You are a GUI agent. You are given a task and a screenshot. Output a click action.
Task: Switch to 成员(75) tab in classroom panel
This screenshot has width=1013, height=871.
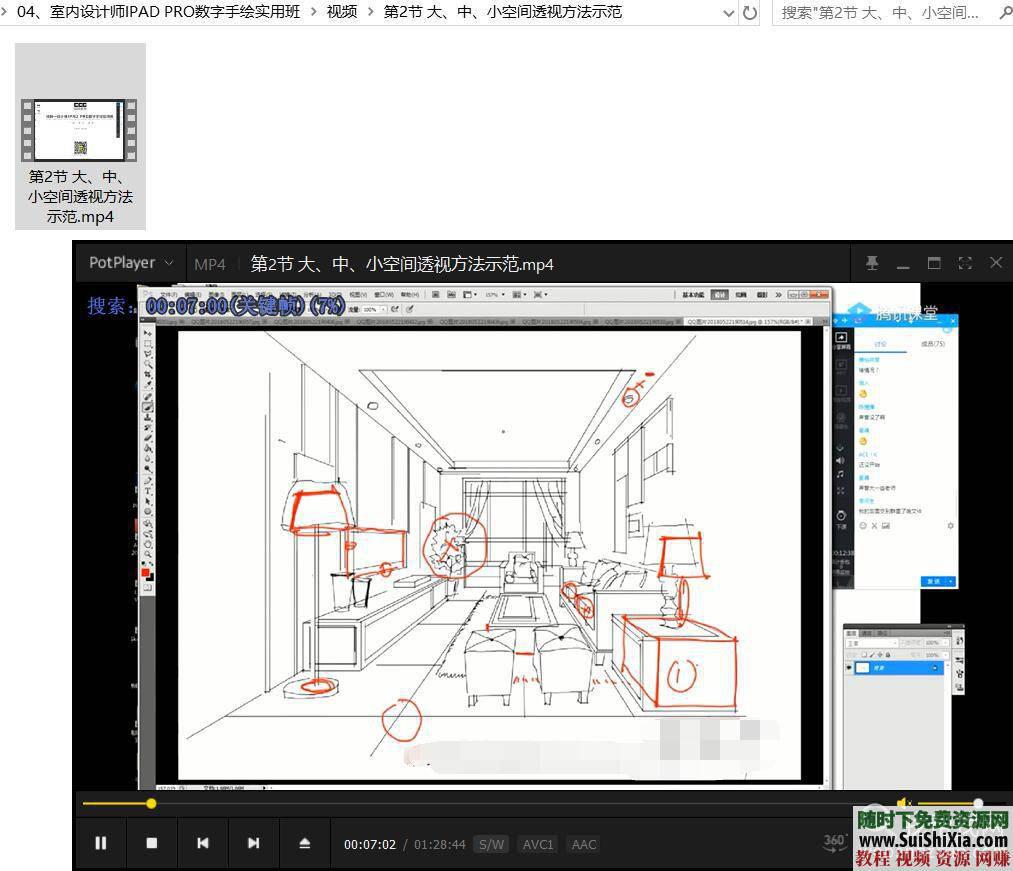933,344
